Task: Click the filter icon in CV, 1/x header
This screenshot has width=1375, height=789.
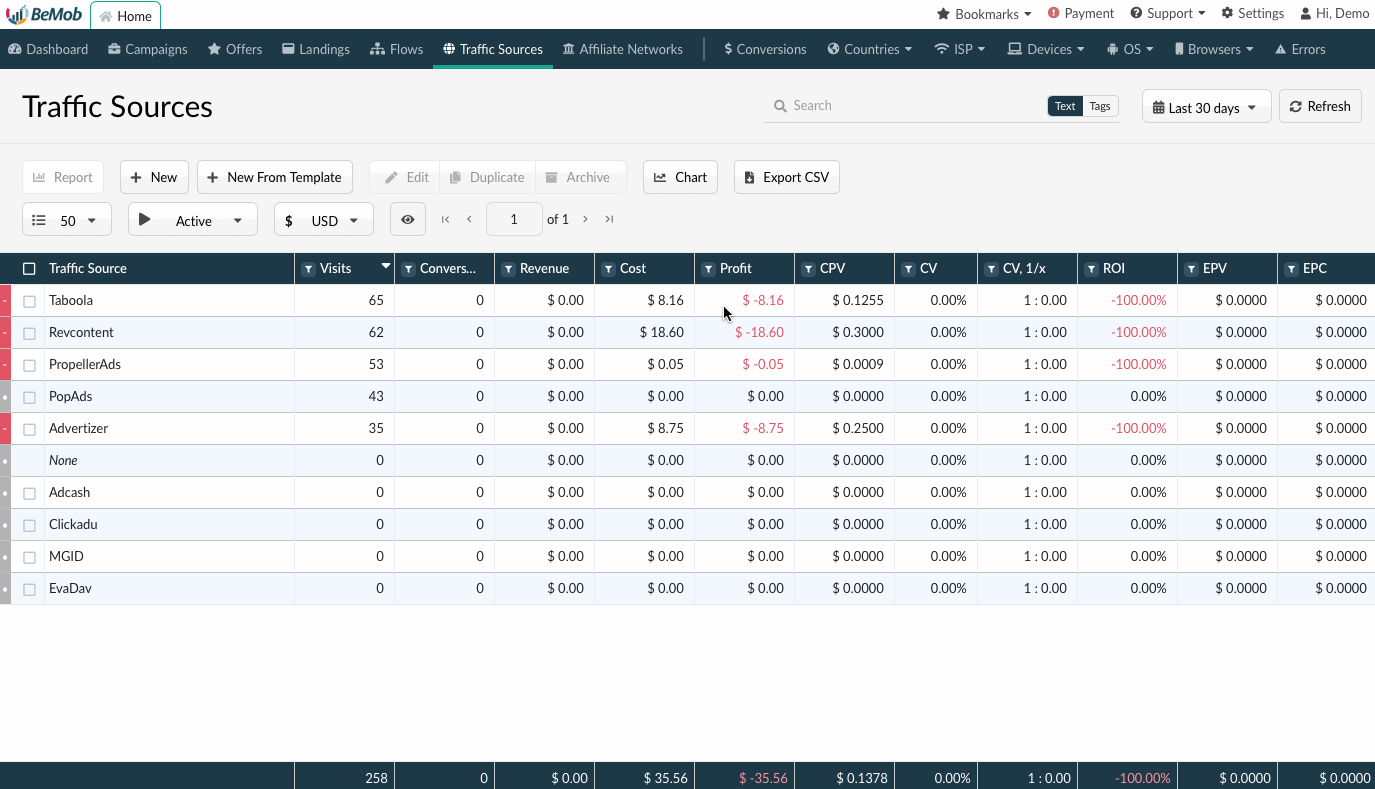Action: (991, 269)
